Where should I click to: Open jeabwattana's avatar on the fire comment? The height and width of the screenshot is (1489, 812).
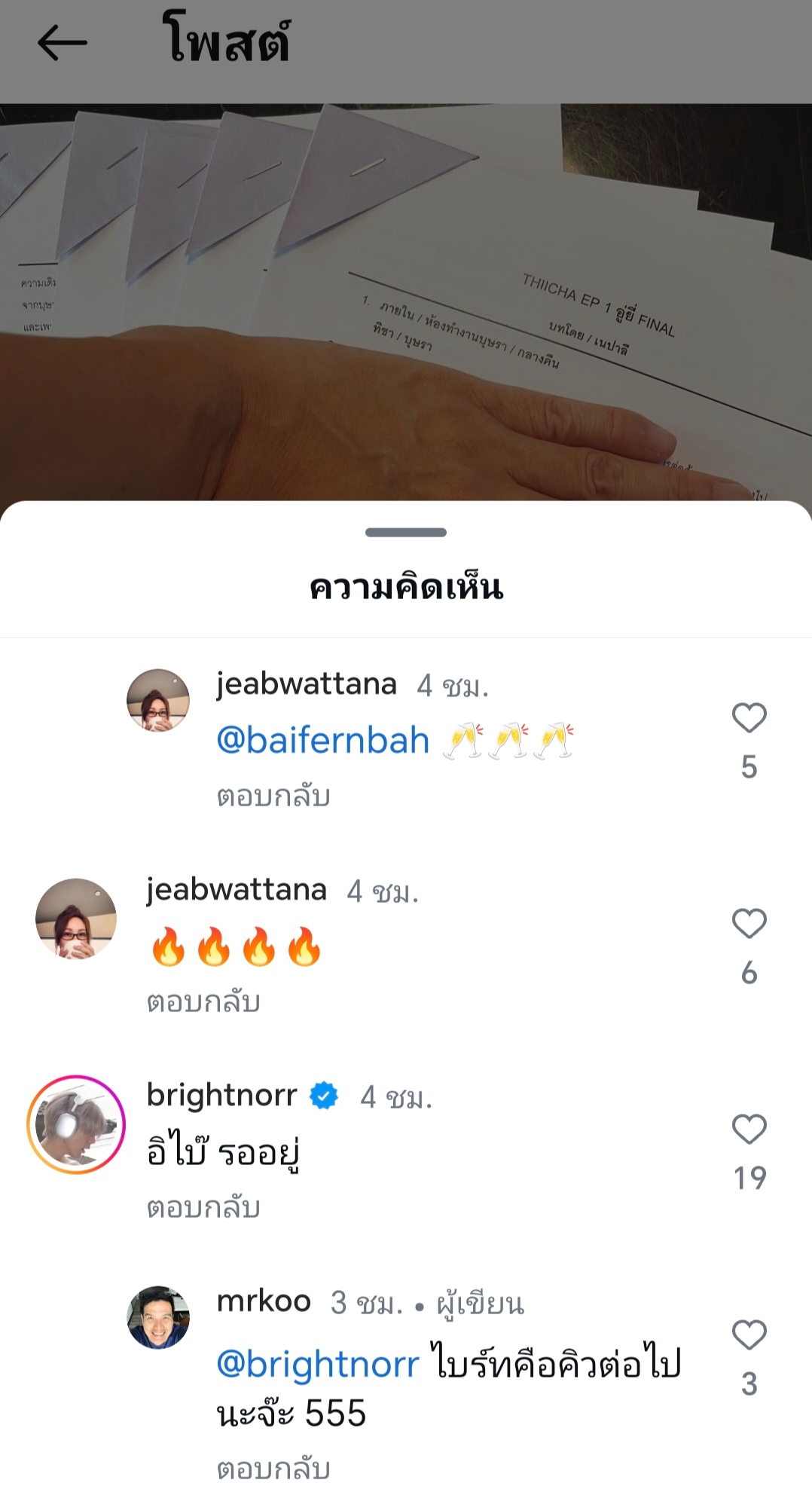tap(76, 919)
